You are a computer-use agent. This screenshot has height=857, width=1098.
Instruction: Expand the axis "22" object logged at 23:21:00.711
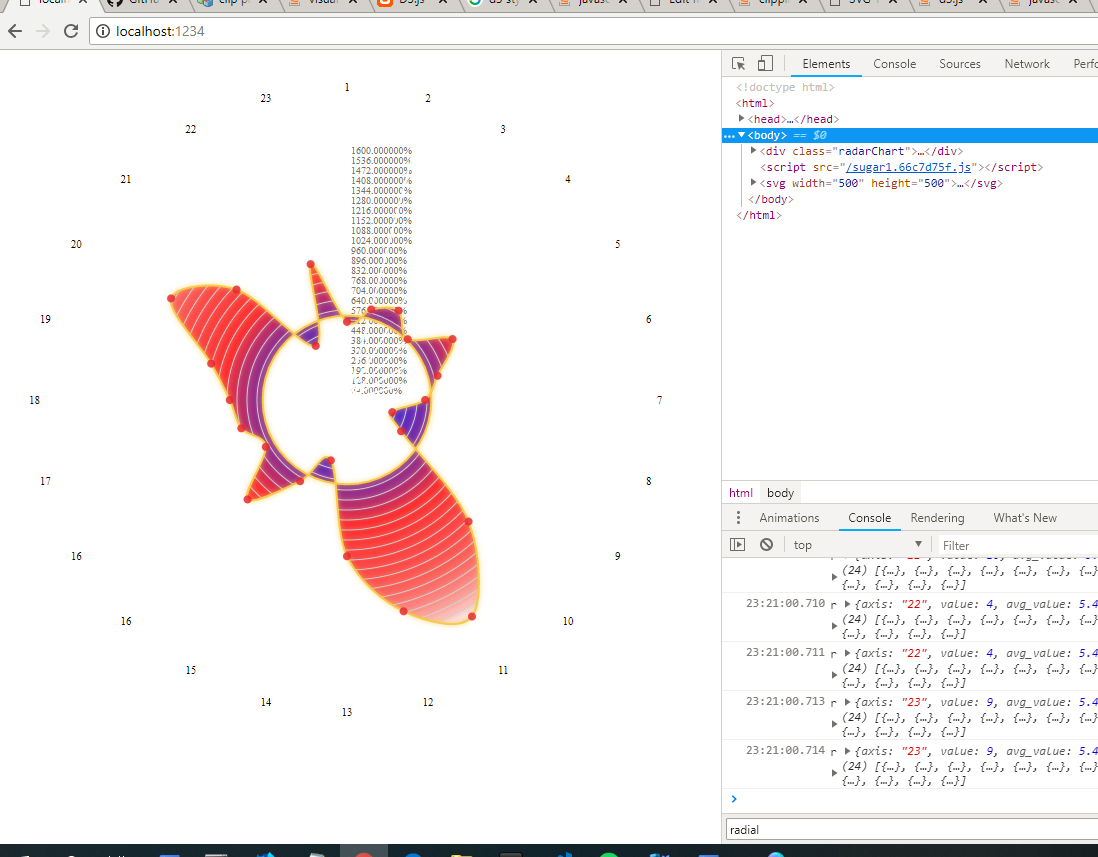coord(847,653)
